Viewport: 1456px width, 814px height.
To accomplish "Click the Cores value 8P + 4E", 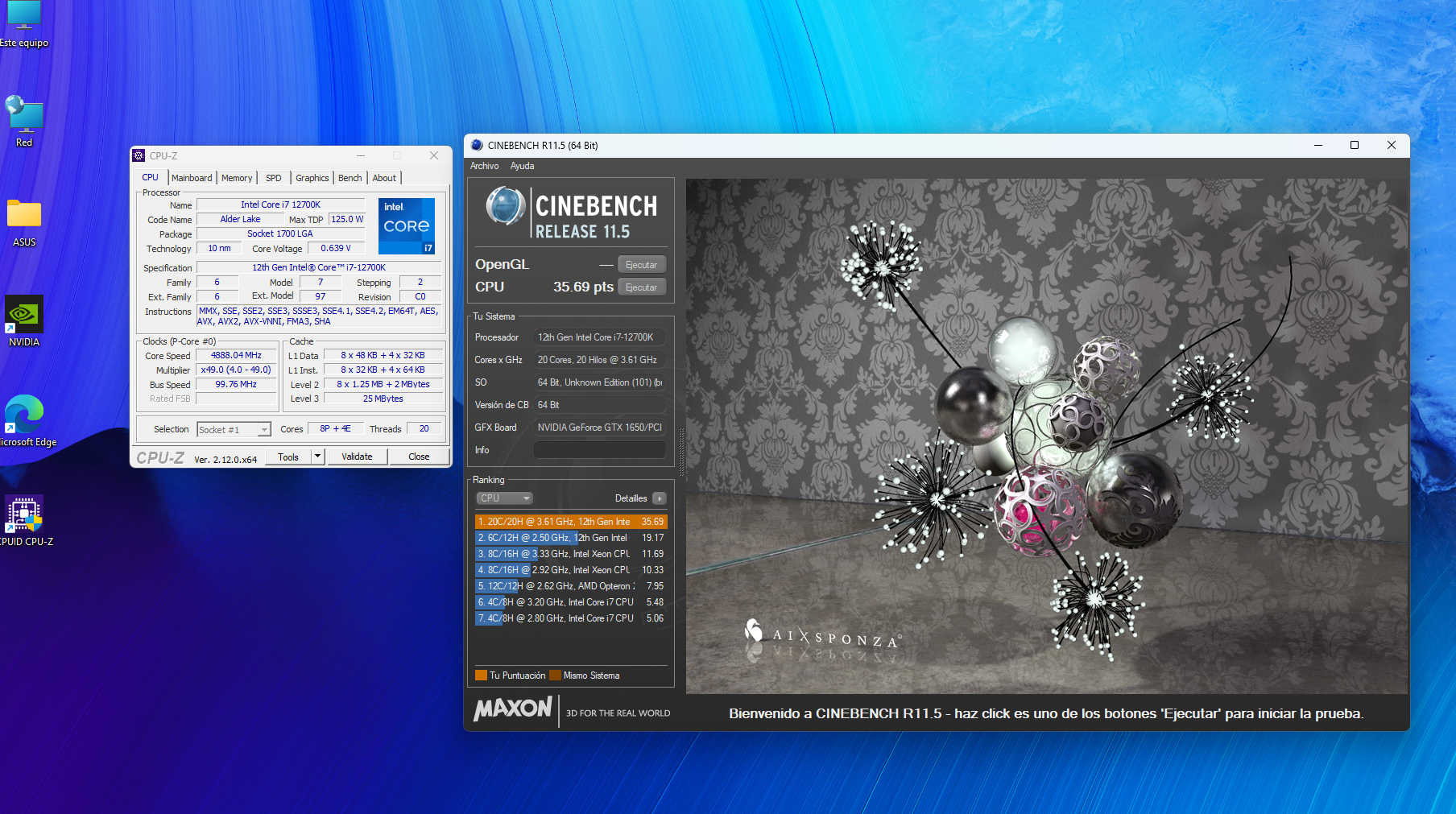I will click(x=335, y=428).
